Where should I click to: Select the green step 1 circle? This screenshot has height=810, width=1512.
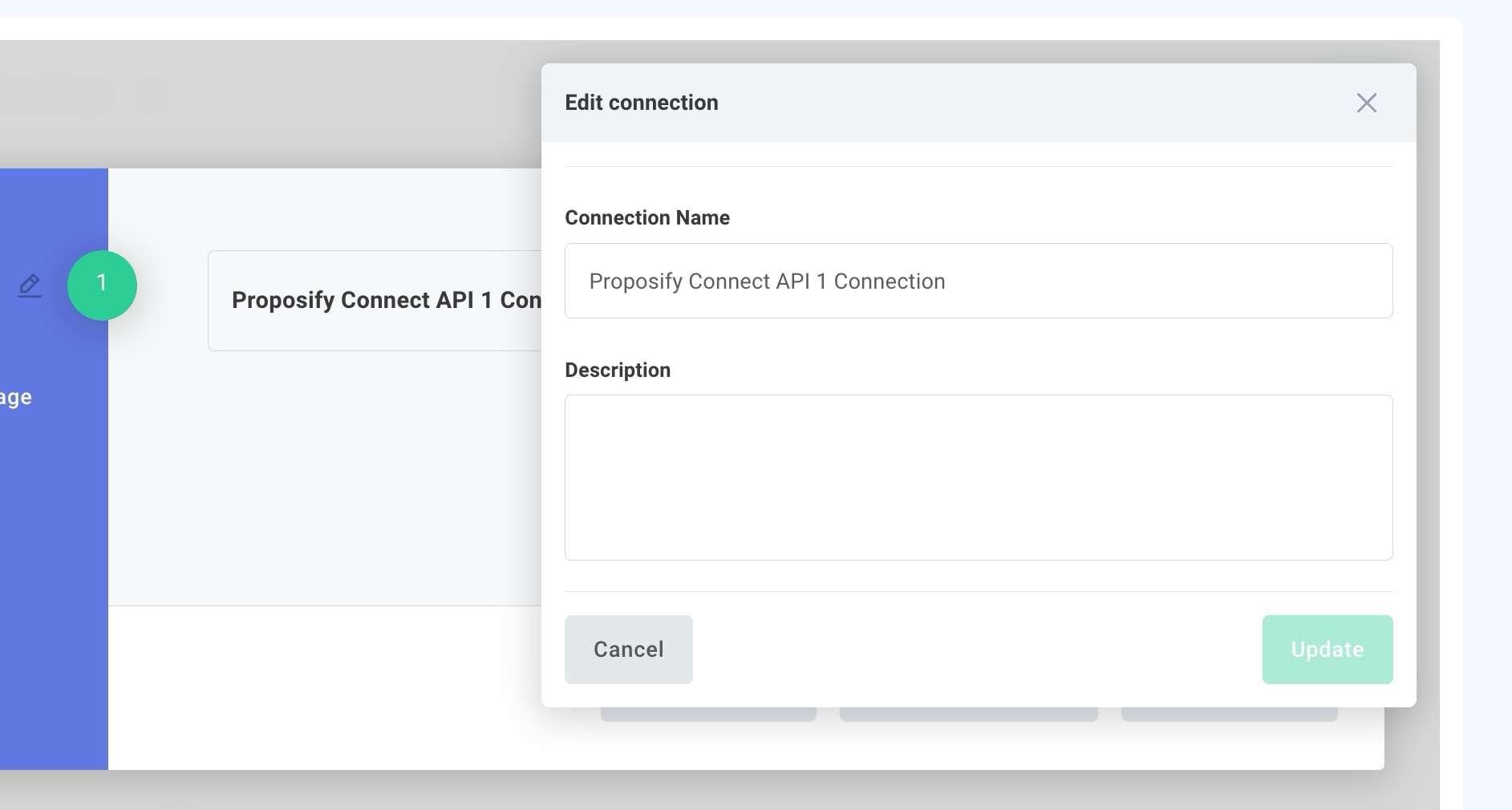click(x=102, y=286)
